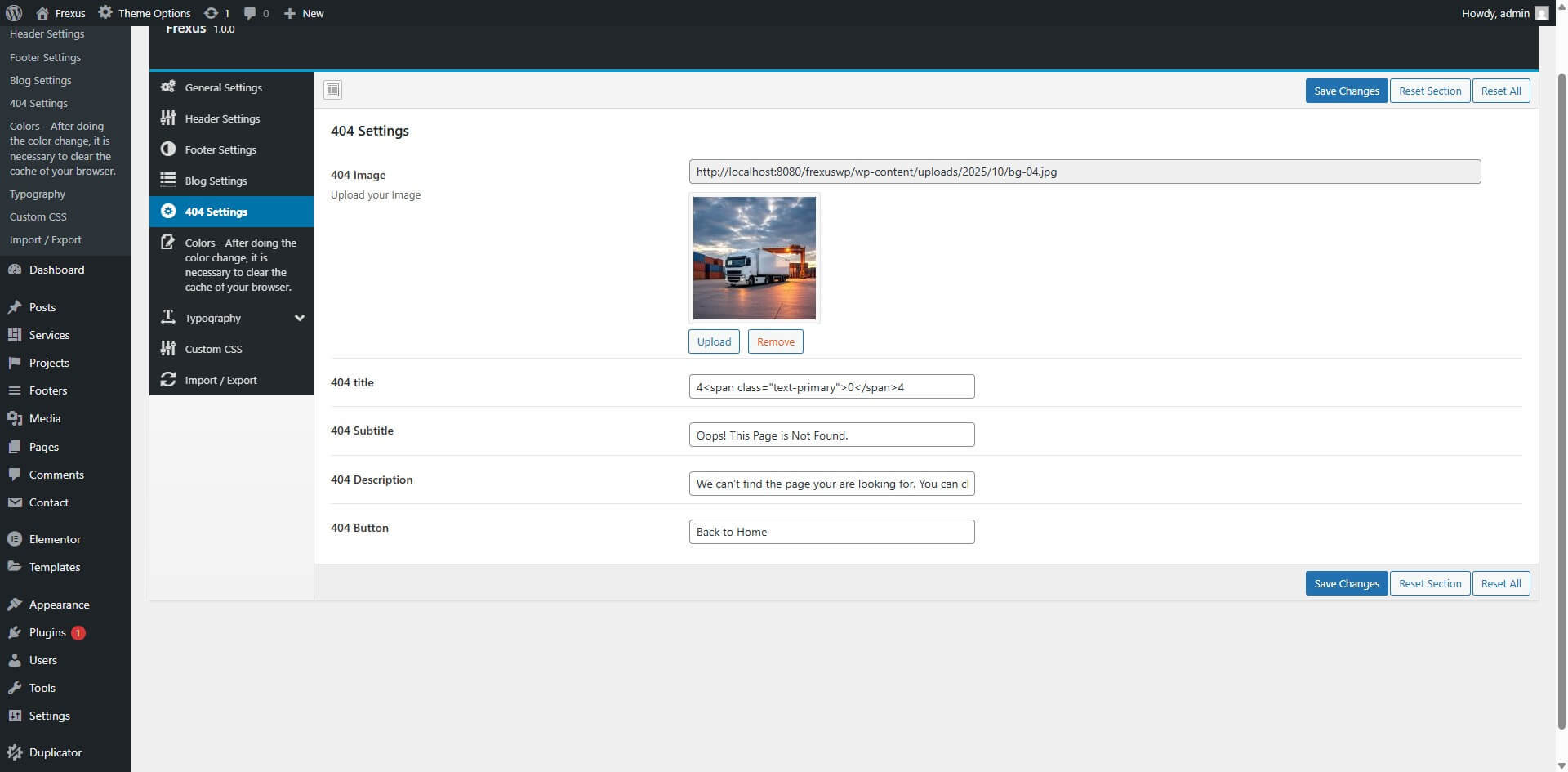Click the 404 Subtitle text field
Screen dimensions: 1568x772
[831, 435]
